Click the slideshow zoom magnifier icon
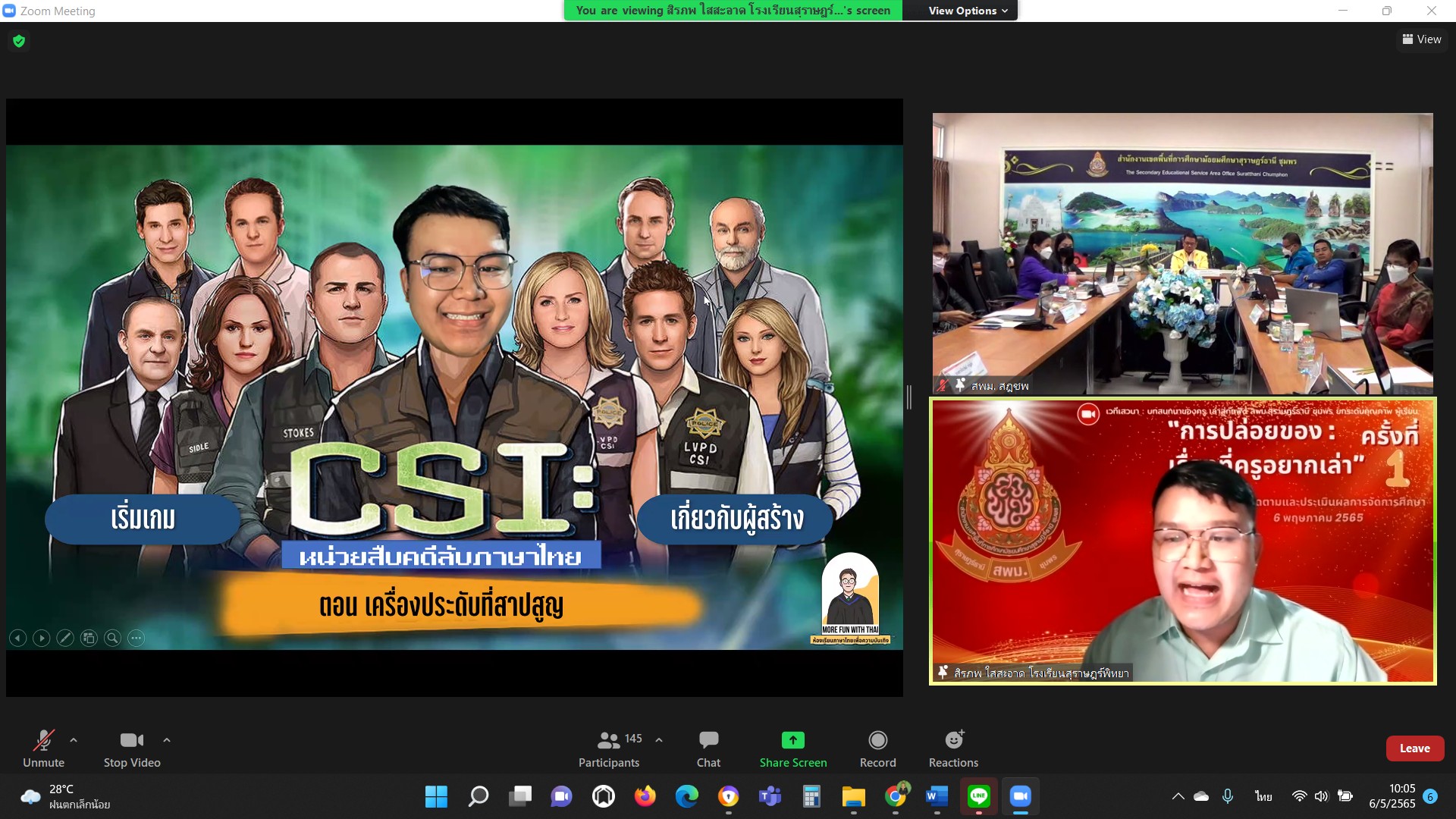Image resolution: width=1456 pixels, height=819 pixels. pyautogui.click(x=112, y=639)
